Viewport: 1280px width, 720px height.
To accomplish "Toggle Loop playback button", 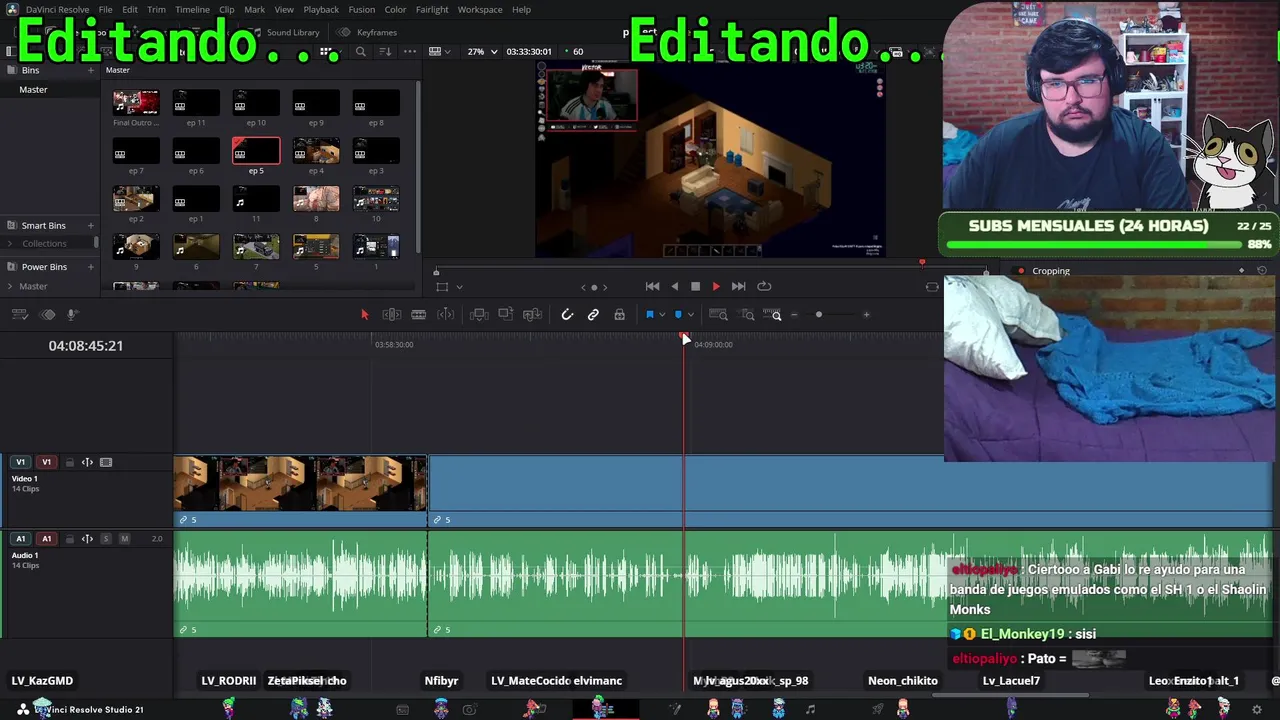I will click(x=764, y=287).
